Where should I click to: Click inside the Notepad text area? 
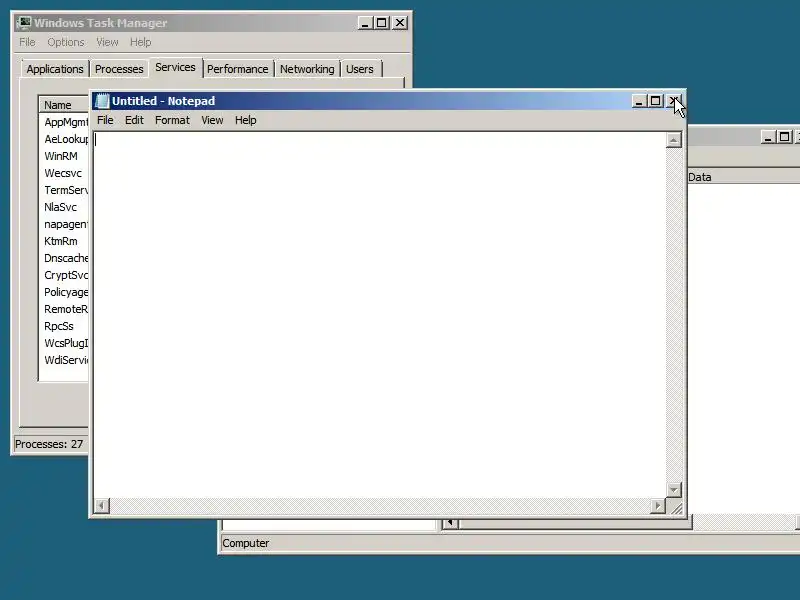[380, 314]
